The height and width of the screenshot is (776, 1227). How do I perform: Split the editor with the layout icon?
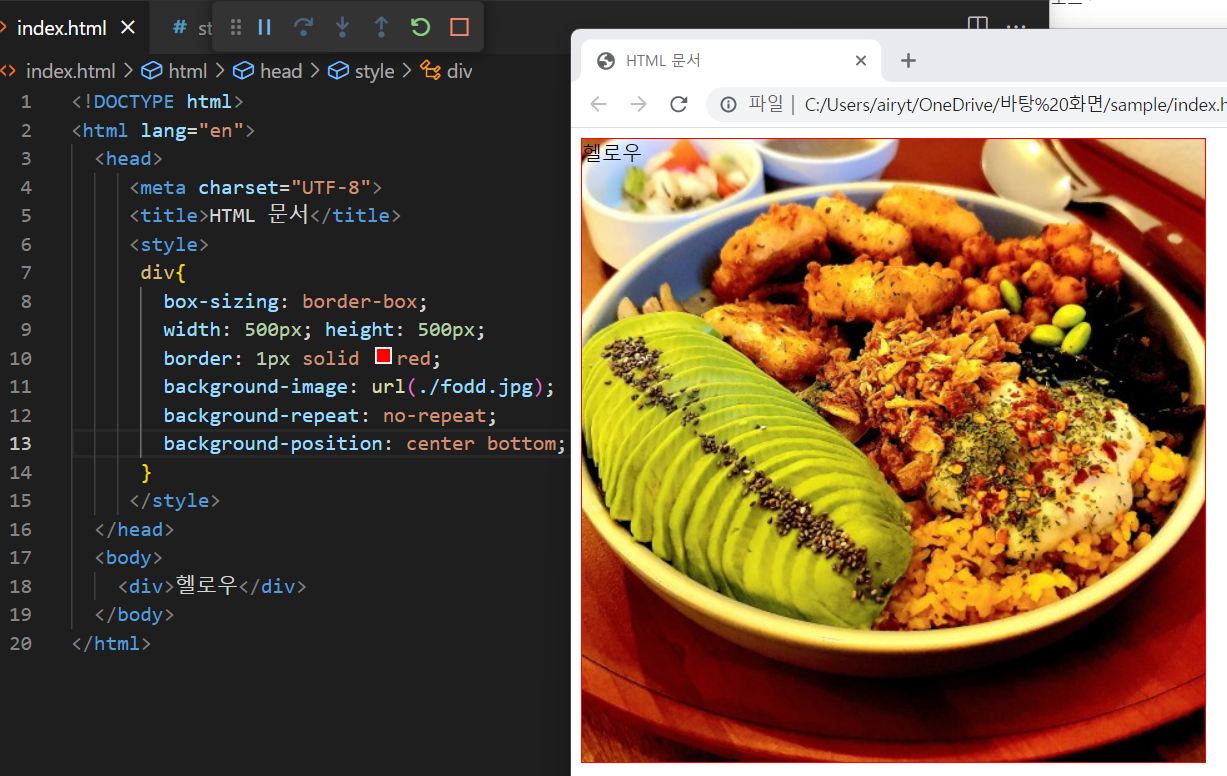[x=978, y=25]
